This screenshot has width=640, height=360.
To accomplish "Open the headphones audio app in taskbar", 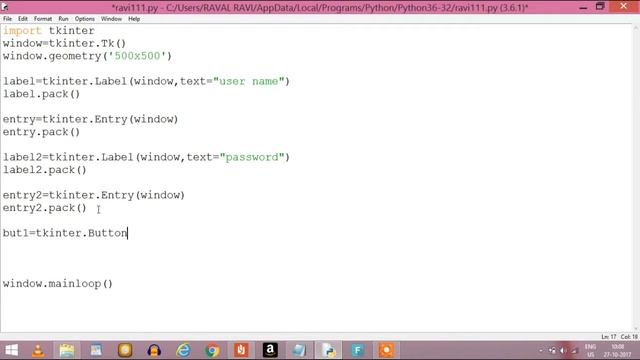I will 154,350.
